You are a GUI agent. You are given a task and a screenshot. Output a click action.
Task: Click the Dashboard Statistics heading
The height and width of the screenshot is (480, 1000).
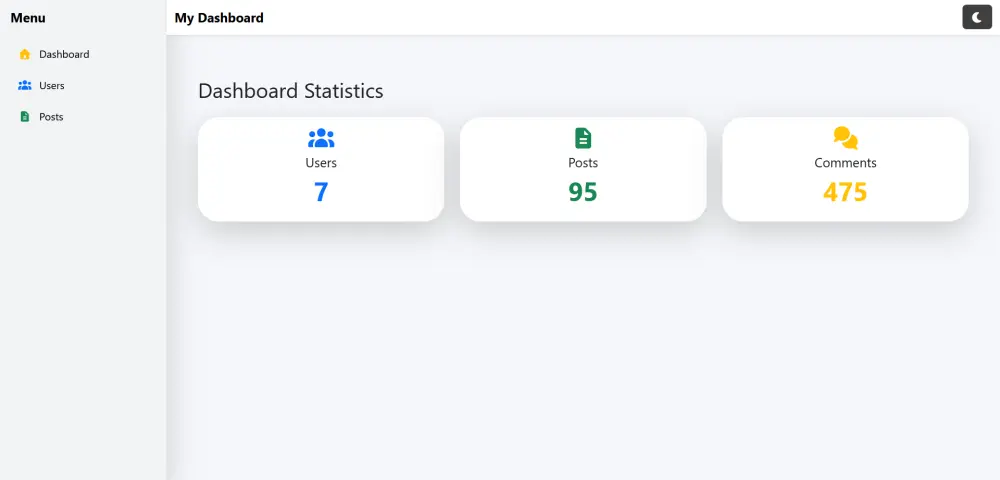[290, 91]
